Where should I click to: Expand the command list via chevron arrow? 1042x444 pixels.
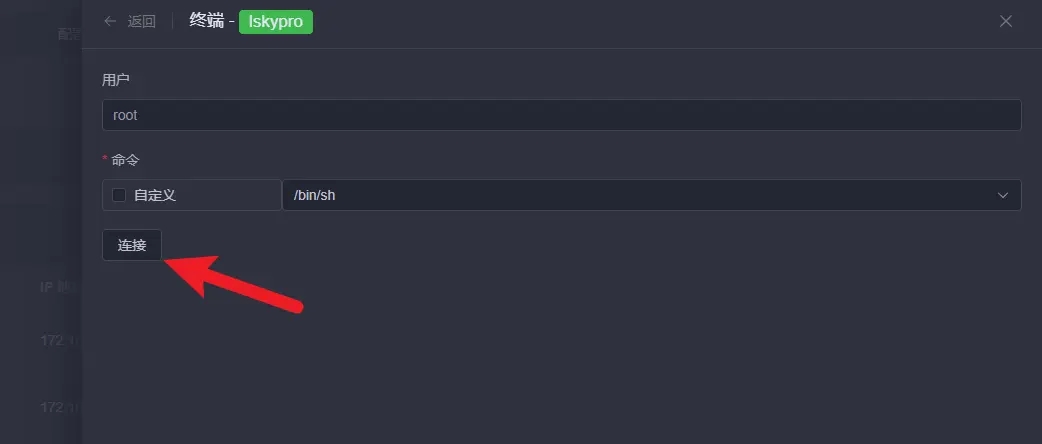pos(1002,195)
